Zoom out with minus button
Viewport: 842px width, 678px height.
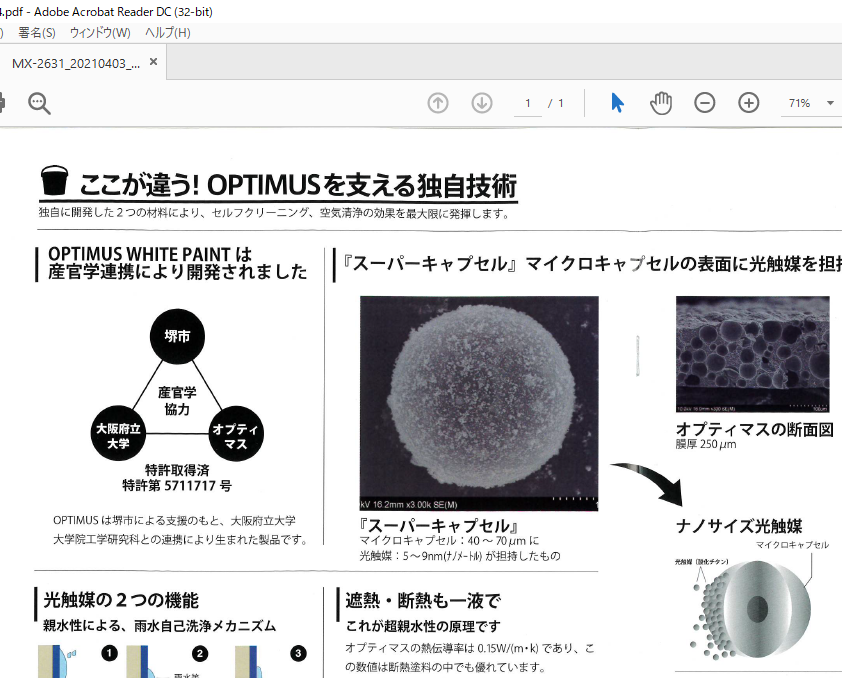pyautogui.click(x=705, y=103)
